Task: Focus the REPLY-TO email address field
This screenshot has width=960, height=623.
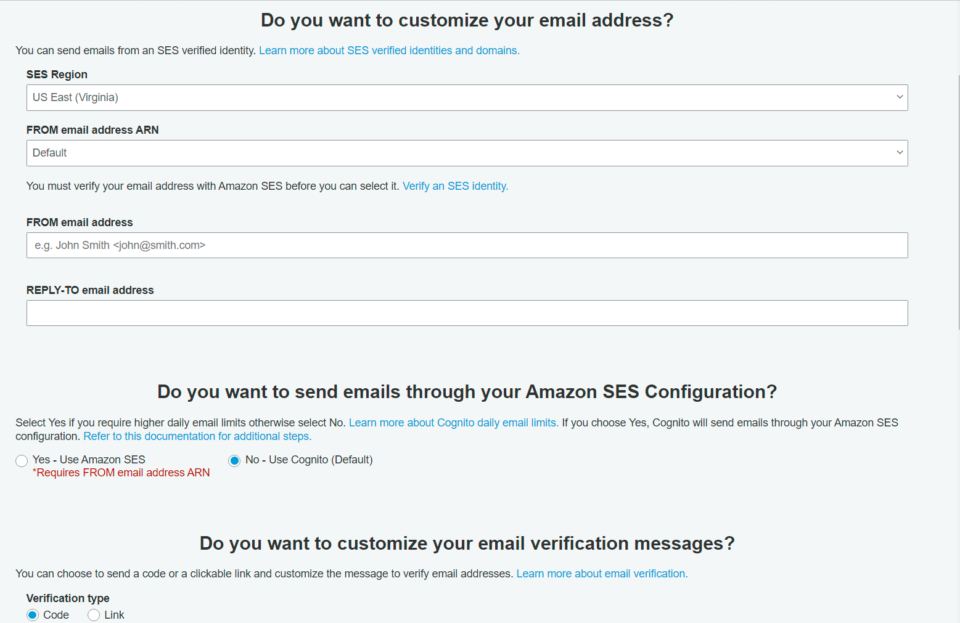Action: pyautogui.click(x=466, y=312)
